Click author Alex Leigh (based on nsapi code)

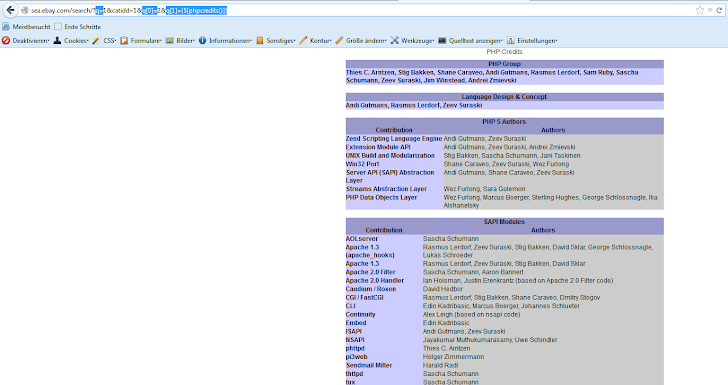click(472, 314)
